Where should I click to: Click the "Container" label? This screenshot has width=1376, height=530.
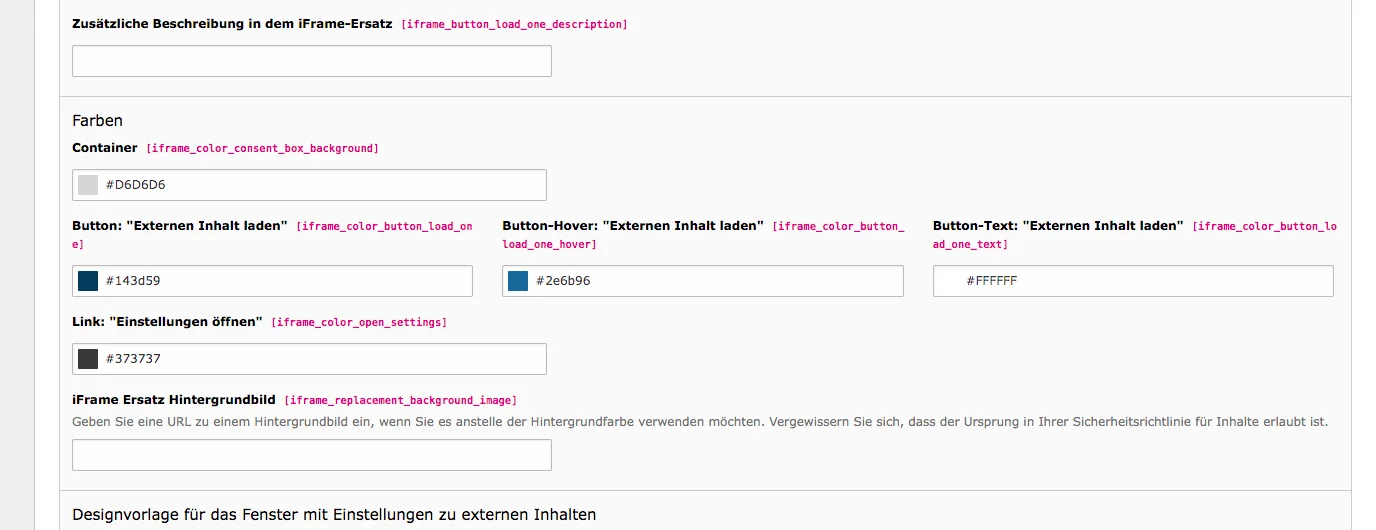pos(105,148)
